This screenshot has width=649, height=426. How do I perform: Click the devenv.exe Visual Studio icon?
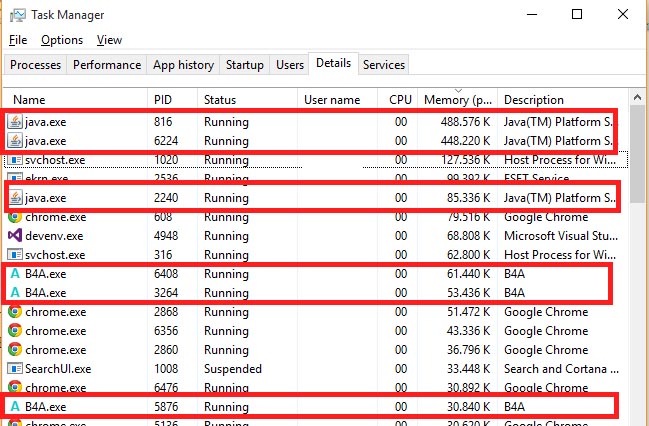tap(15, 236)
